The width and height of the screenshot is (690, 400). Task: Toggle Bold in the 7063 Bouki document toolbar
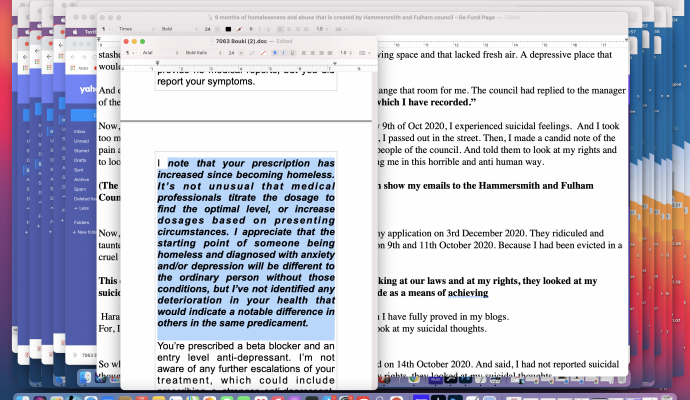point(276,52)
